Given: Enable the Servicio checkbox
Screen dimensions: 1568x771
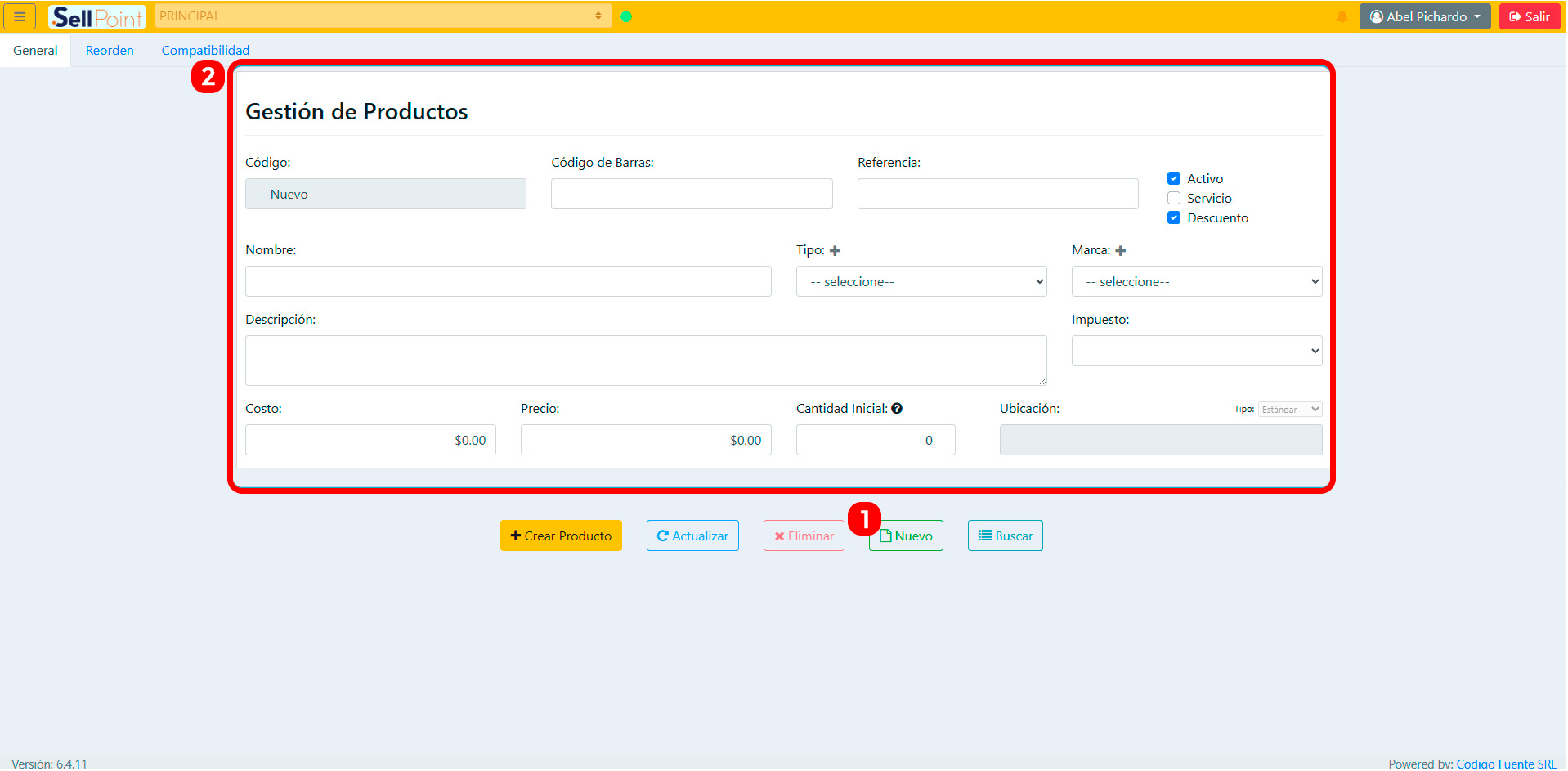Looking at the screenshot, I should click(x=1174, y=198).
